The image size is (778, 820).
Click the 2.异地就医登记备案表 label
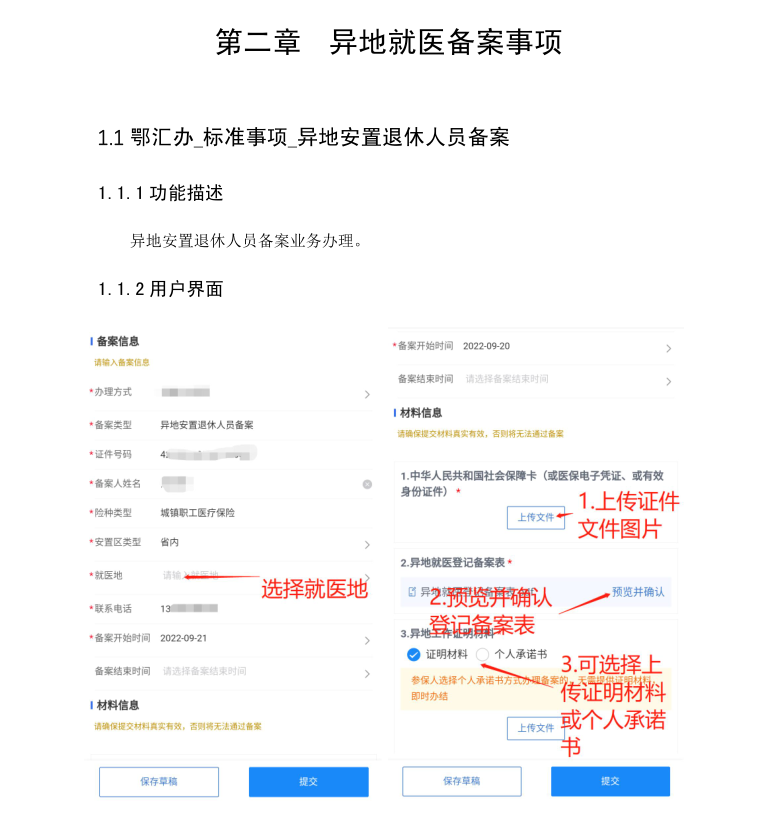point(455,563)
